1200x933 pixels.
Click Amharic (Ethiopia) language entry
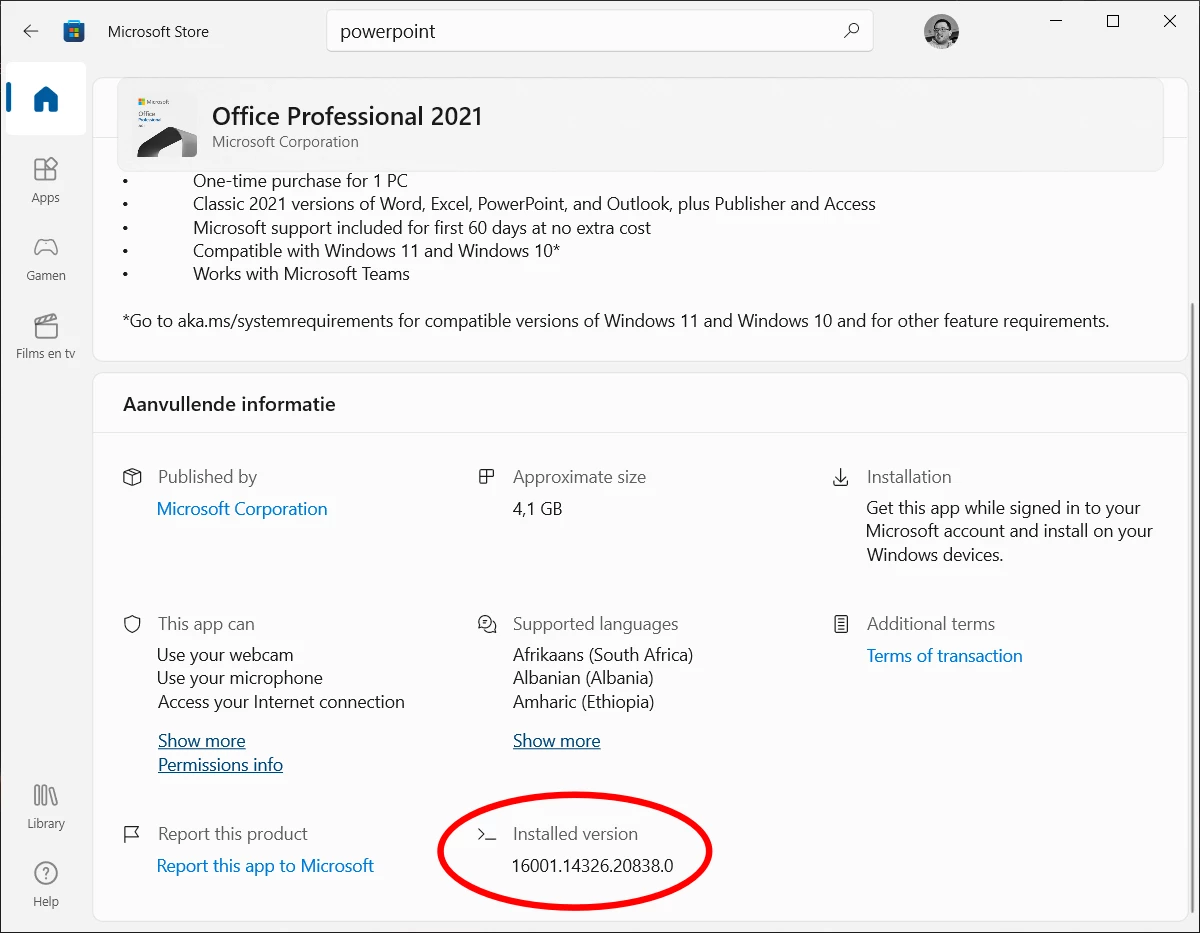[584, 702]
